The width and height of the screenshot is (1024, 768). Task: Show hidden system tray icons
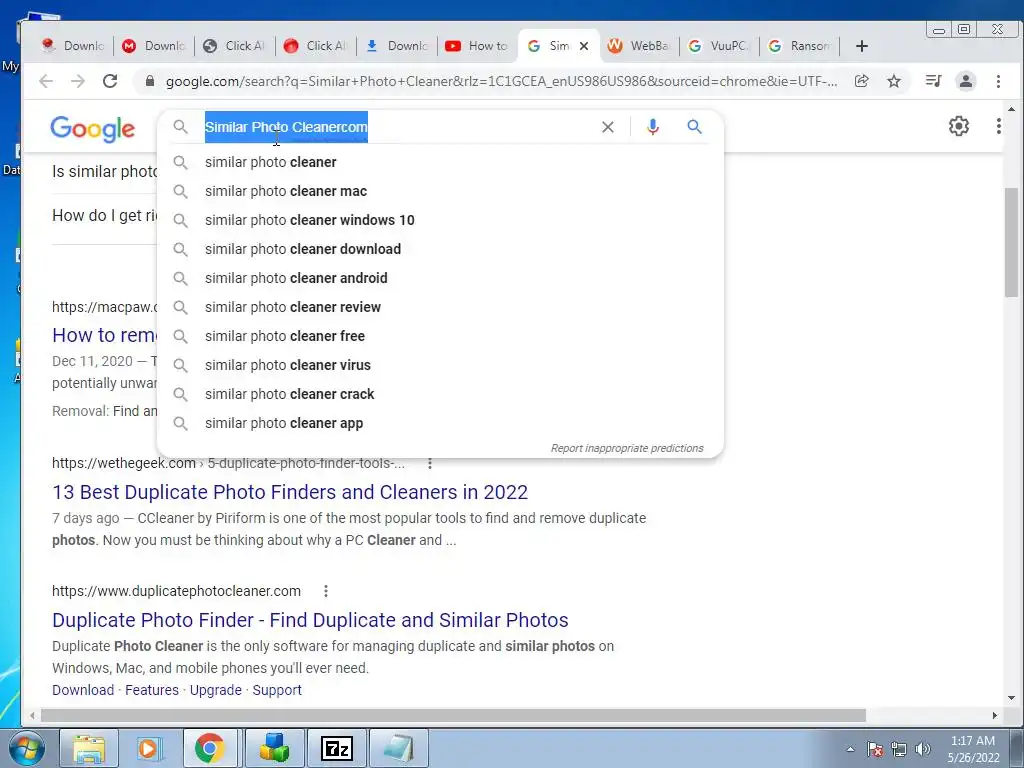pos(850,749)
